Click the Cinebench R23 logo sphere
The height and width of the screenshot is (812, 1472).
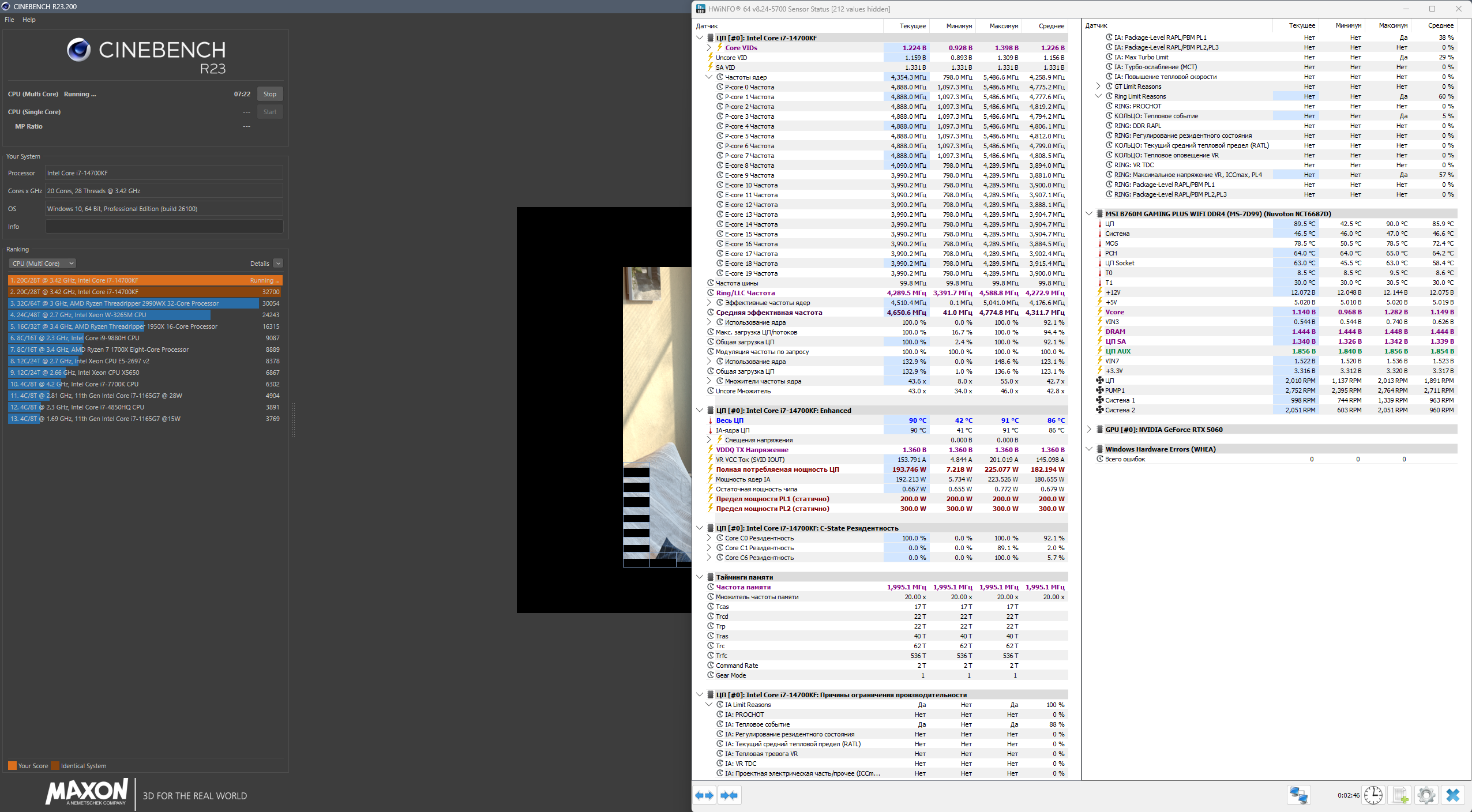[78, 50]
